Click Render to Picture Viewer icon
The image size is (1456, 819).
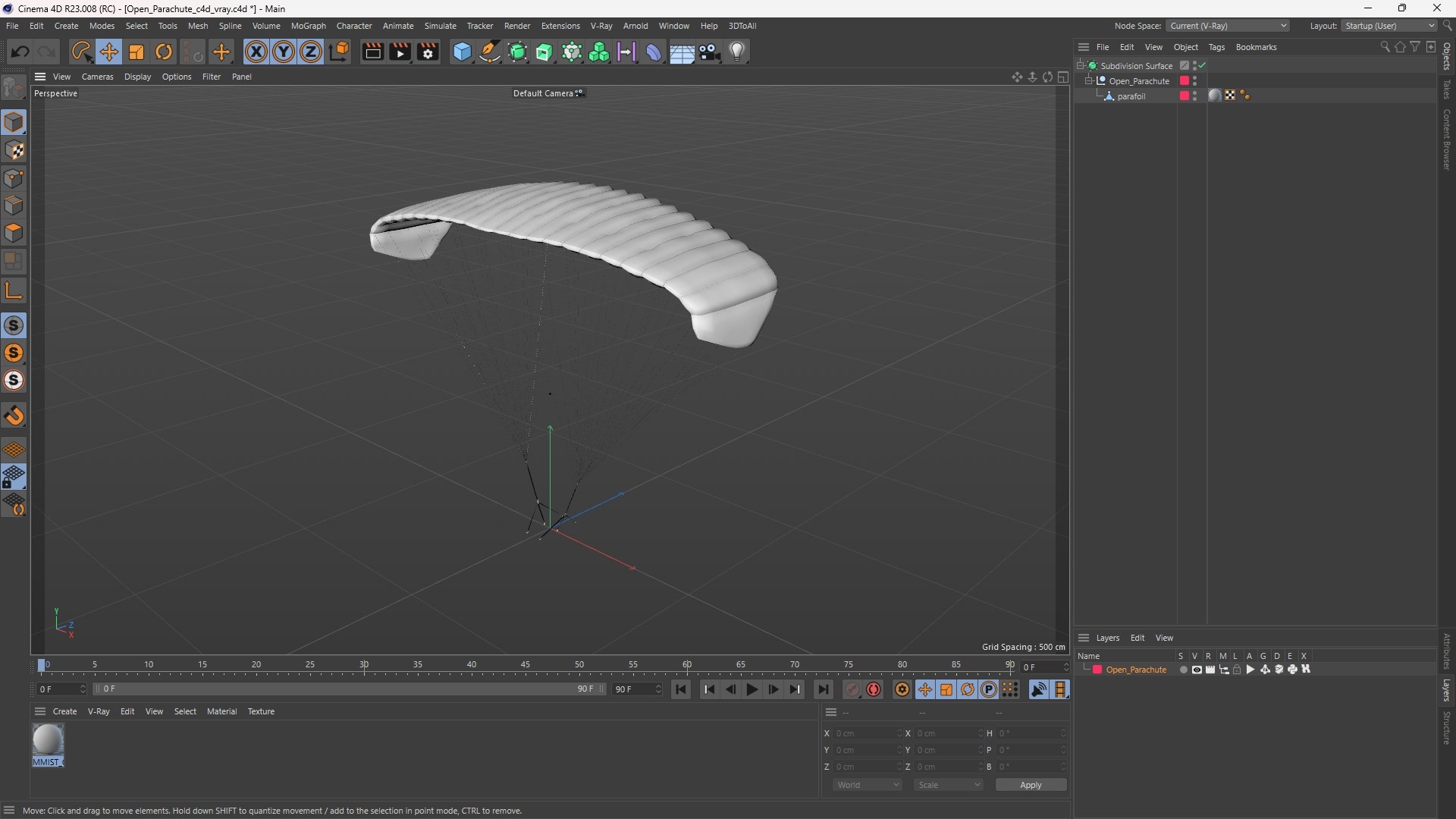click(x=400, y=52)
